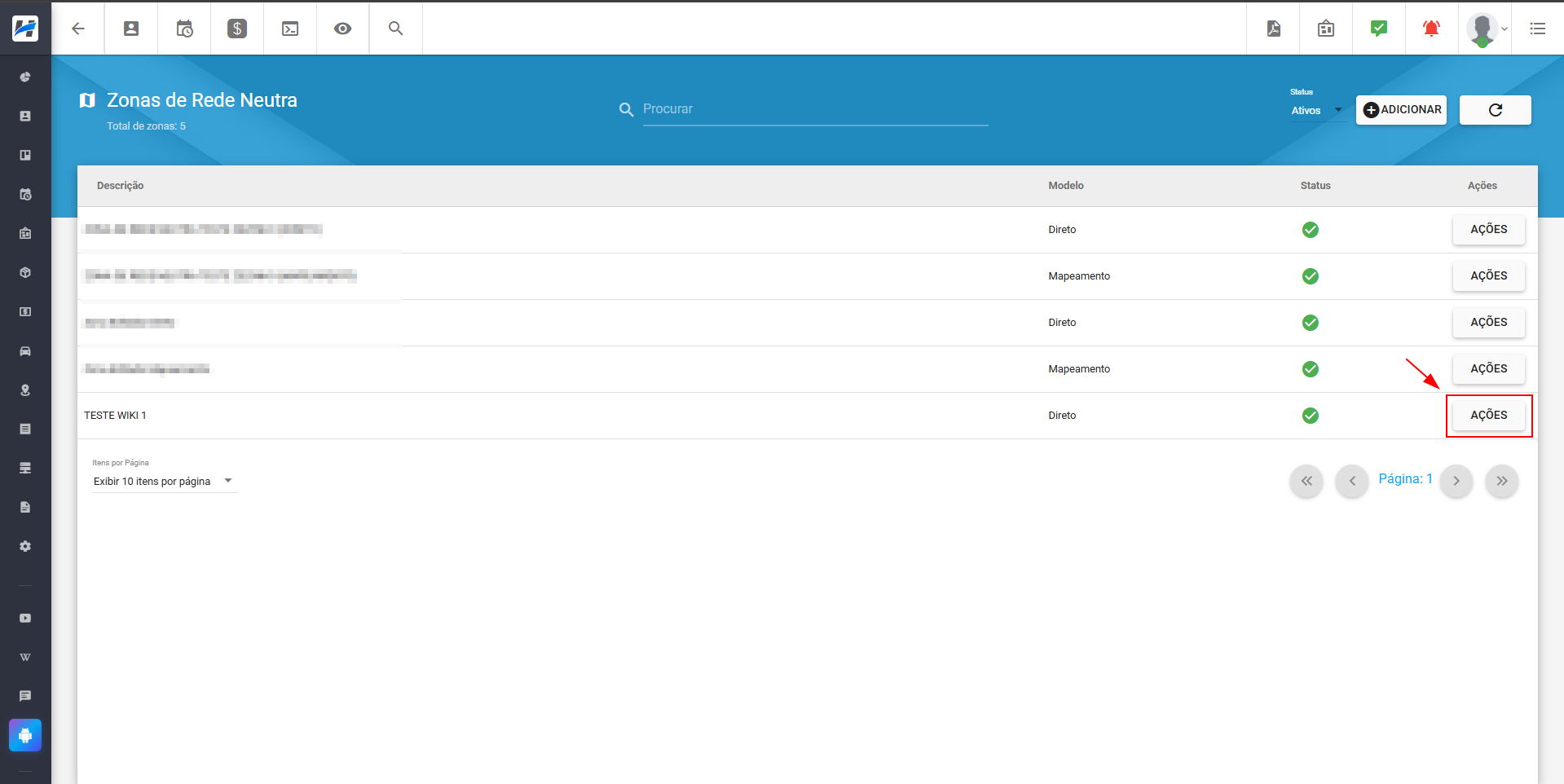The image size is (1564, 784).
Task: Go to the last page
Action: 1502,481
